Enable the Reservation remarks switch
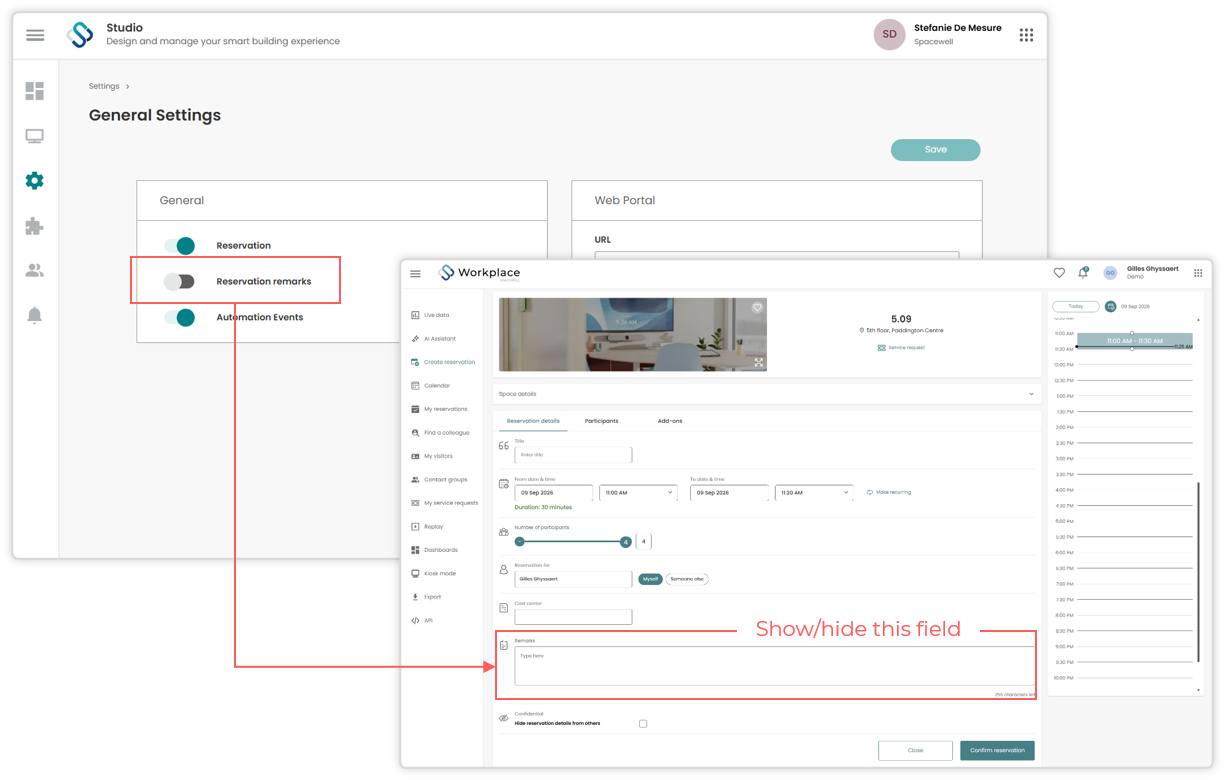 [180, 282]
